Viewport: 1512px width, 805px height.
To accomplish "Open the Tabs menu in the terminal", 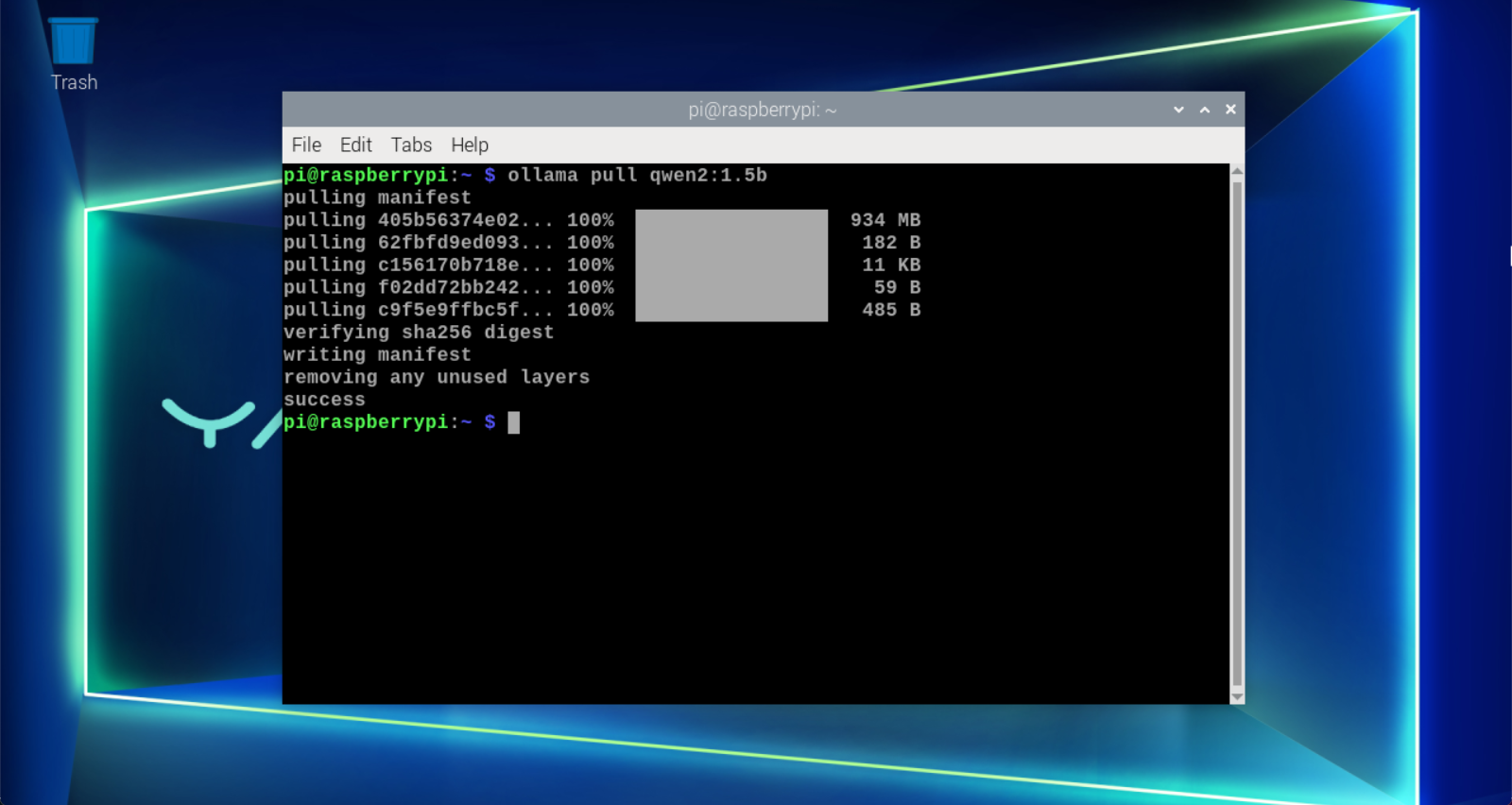I will pos(411,145).
